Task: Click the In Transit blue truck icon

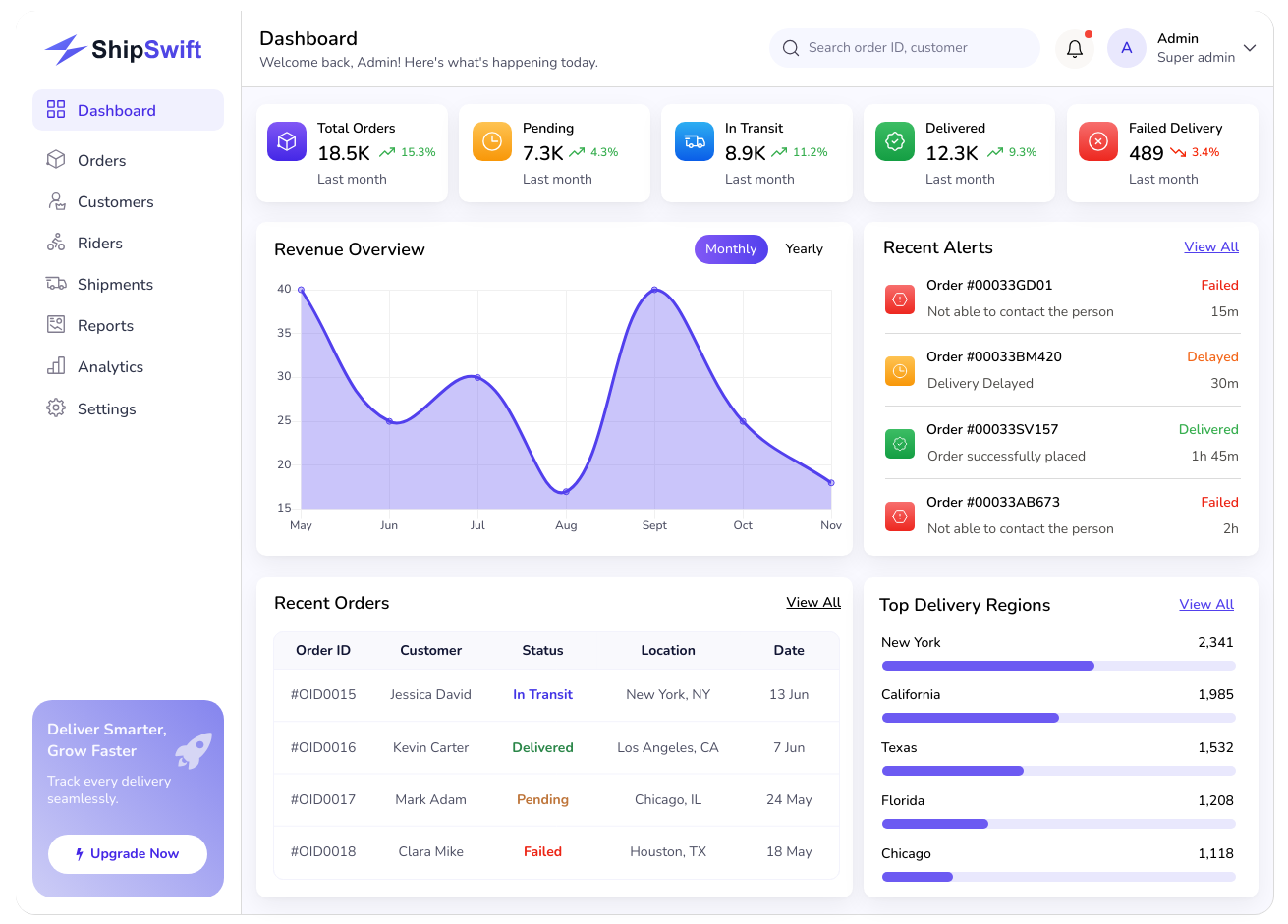Action: point(695,141)
